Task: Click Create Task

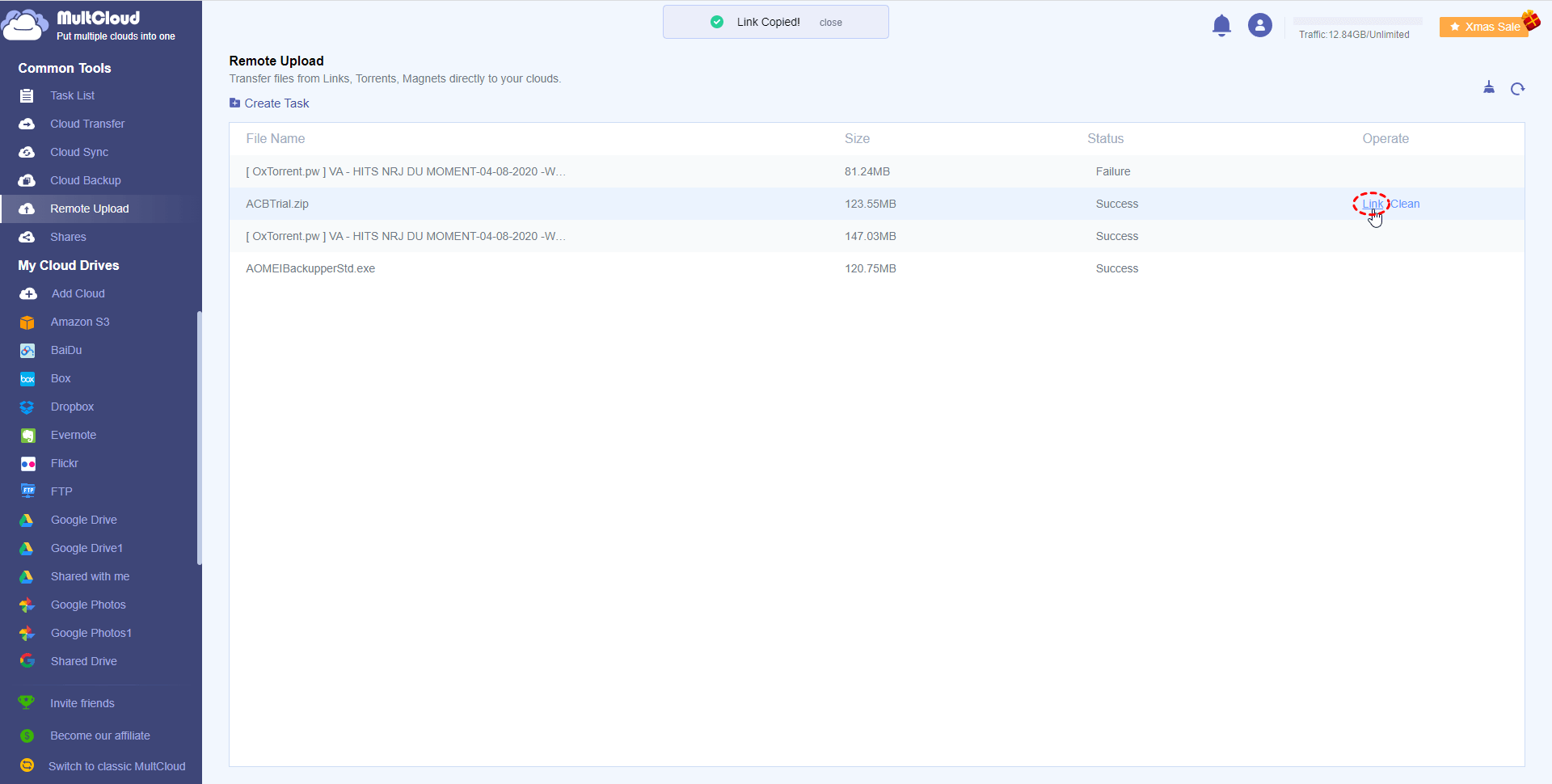Action: [269, 103]
